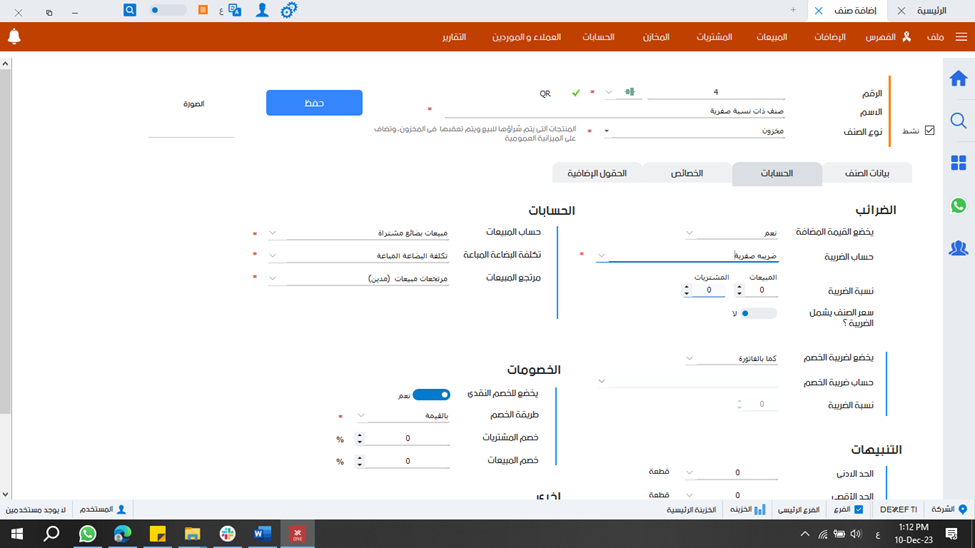Open the المبيعات menu
975x548 pixels.
(x=772, y=37)
